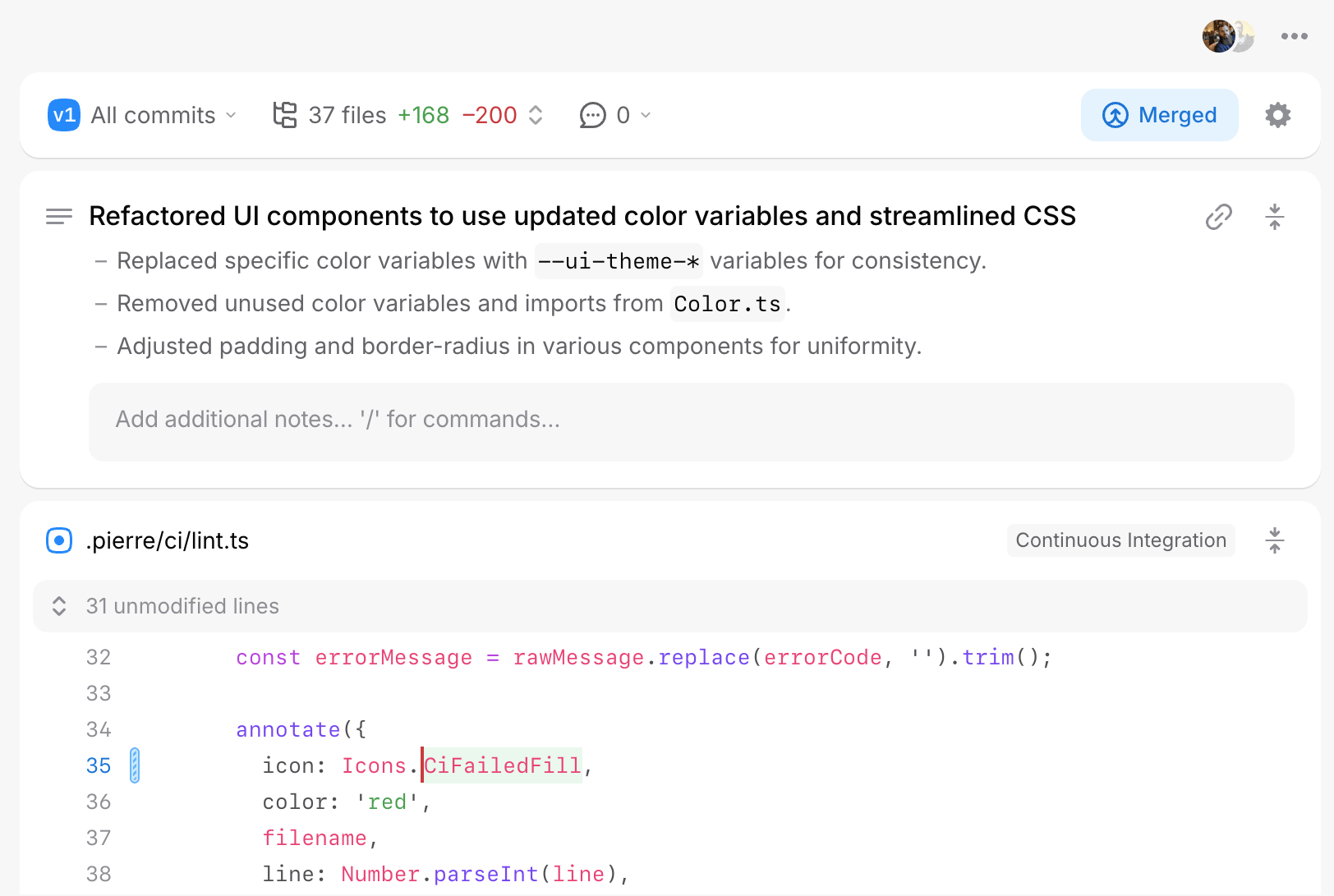Click the user avatar thumbnail
This screenshot has width=1334, height=896.
click(x=1219, y=36)
